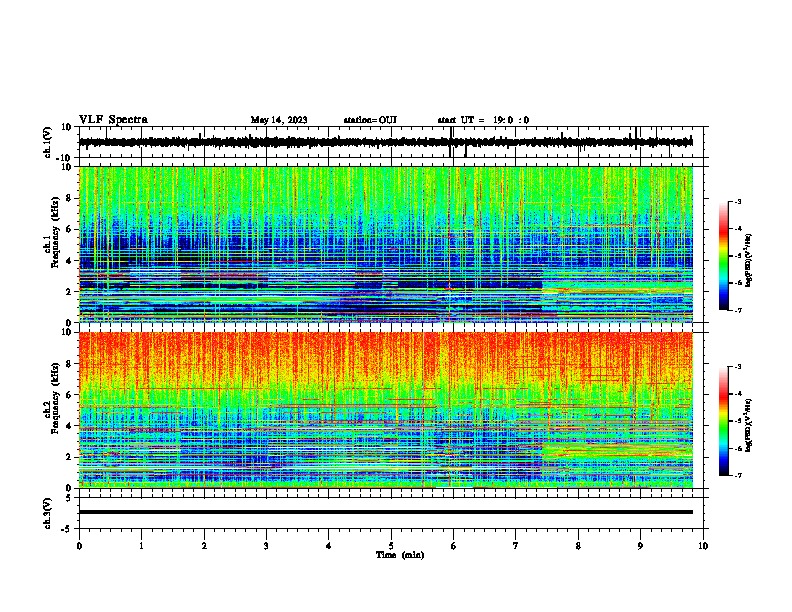Click the "2" kHz tick on ch.2 frequency axis
The height and width of the screenshot is (612, 792).
pos(70,457)
